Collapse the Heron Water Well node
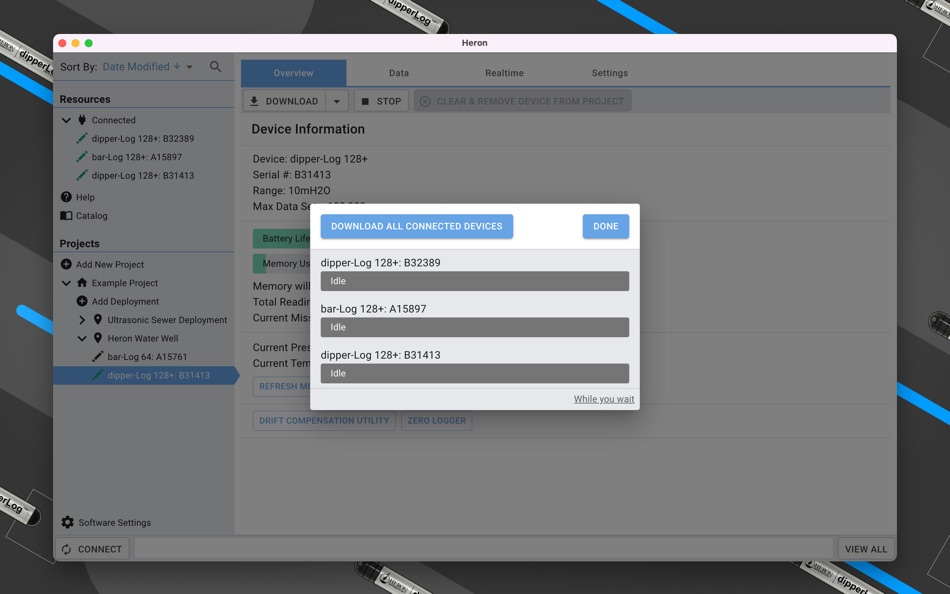The image size is (950, 594). pyautogui.click(x=82, y=338)
